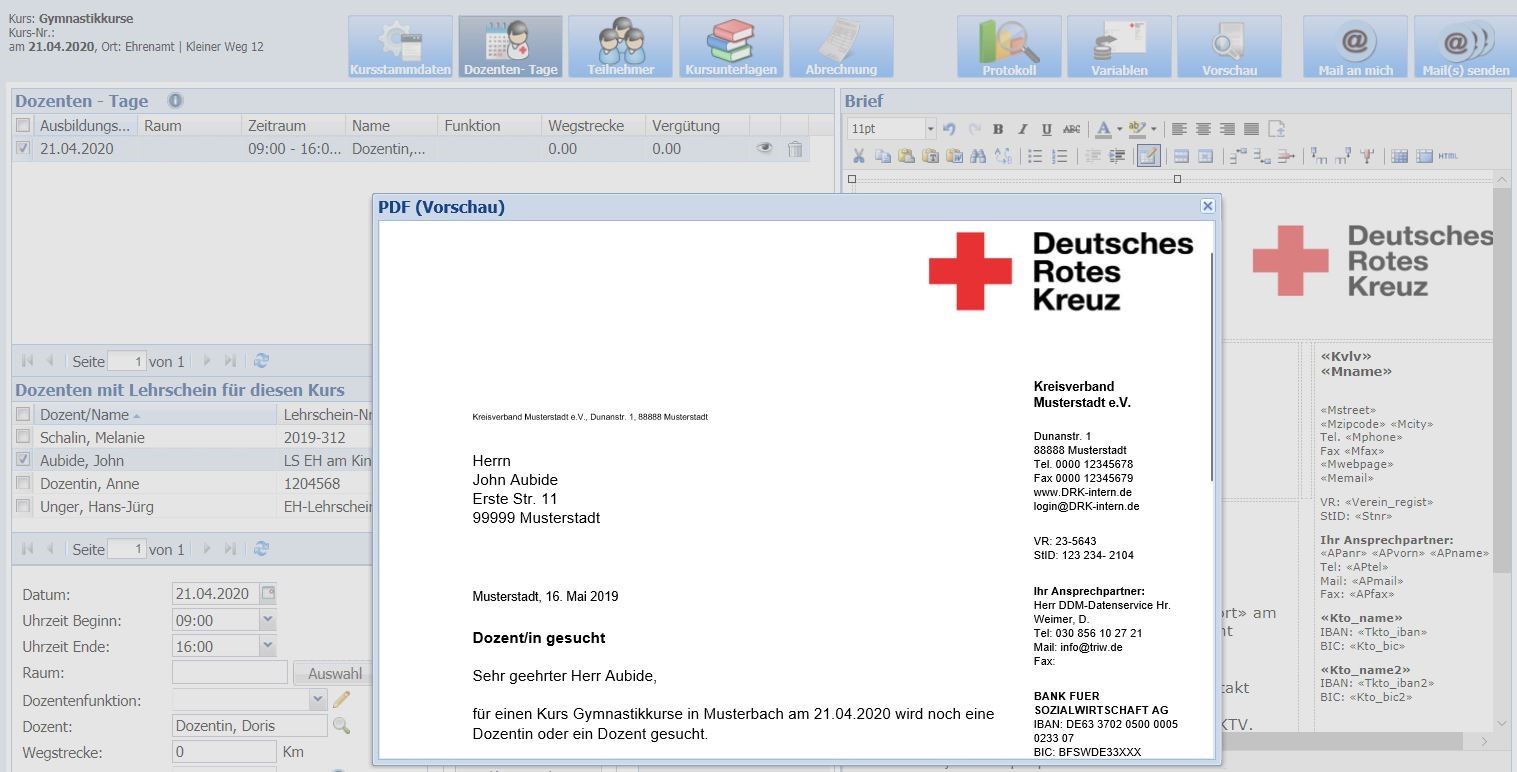
Task: Click magnifier icon next to Dozent field
Action: tap(342, 726)
